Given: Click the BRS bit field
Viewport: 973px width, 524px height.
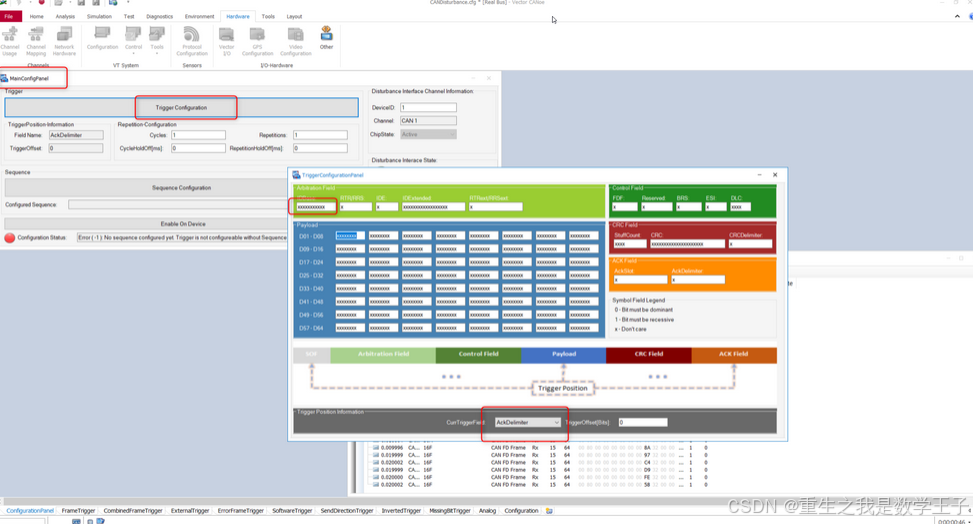Looking at the screenshot, I should pos(689,207).
